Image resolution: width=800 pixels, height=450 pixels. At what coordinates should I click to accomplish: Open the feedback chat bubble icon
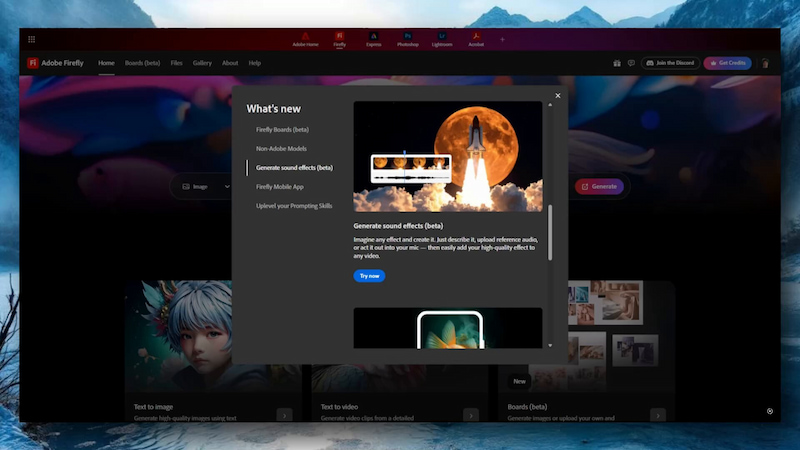pos(631,63)
